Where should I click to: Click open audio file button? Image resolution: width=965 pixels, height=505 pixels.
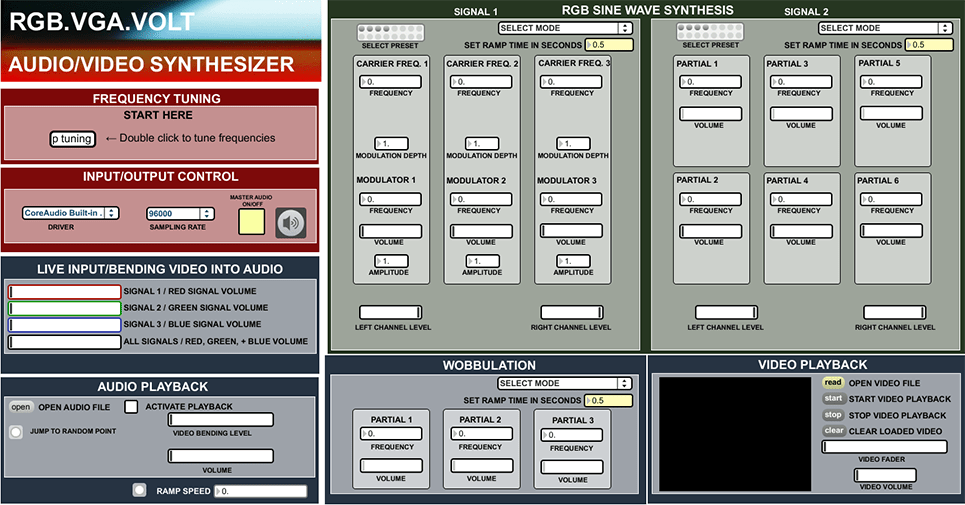tap(20, 407)
